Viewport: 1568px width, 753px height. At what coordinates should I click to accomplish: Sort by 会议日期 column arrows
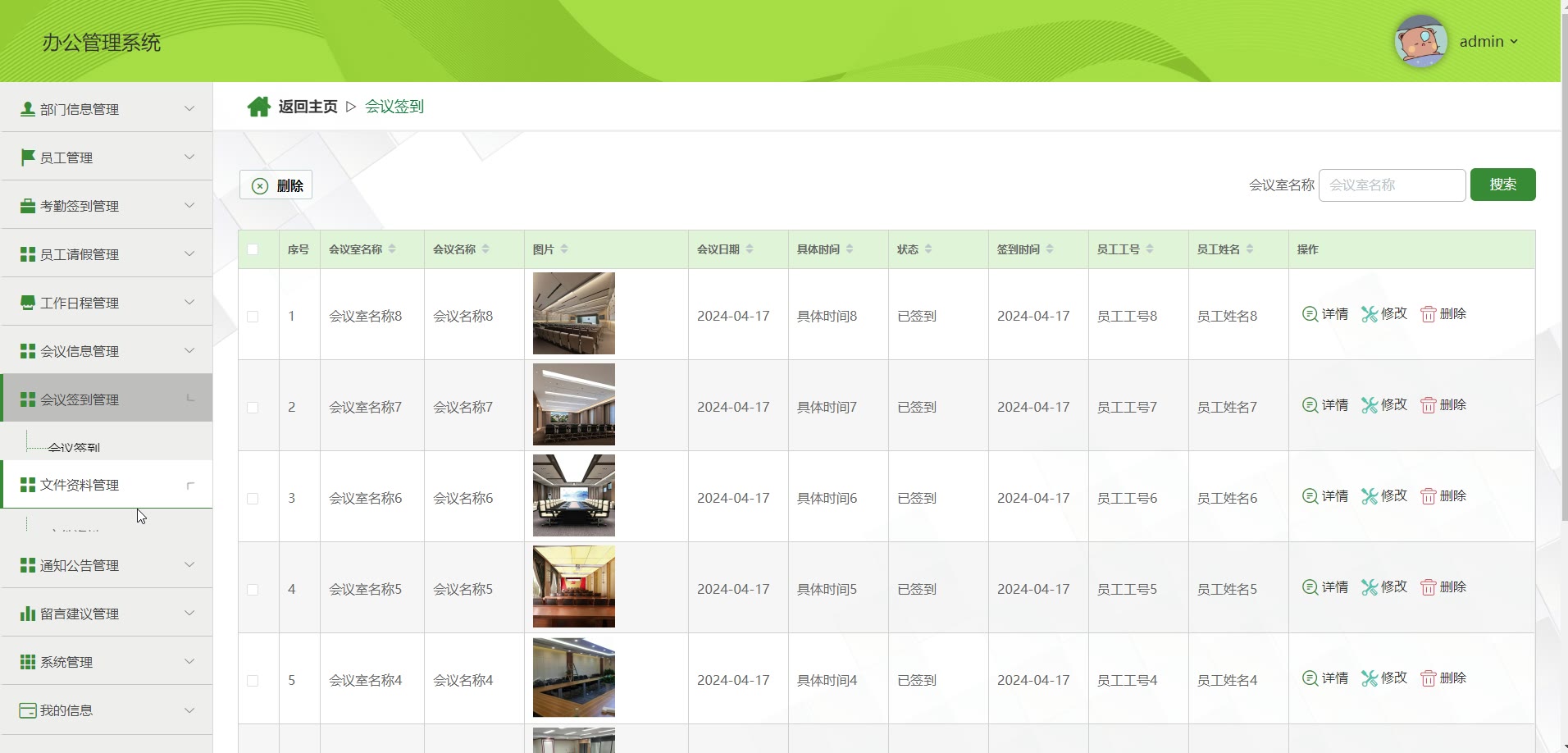pyautogui.click(x=750, y=249)
